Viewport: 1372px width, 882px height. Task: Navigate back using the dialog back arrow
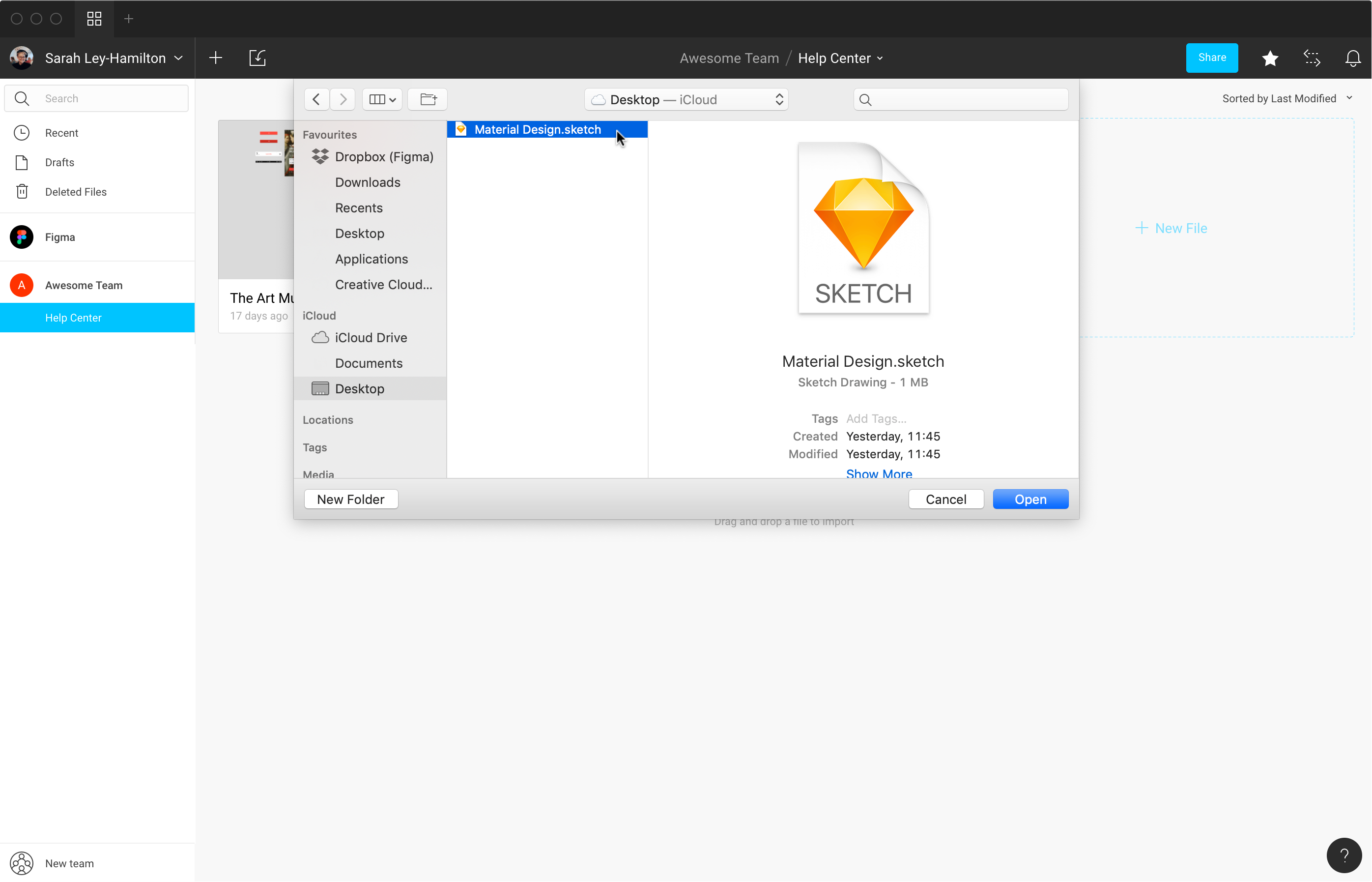[316, 98]
